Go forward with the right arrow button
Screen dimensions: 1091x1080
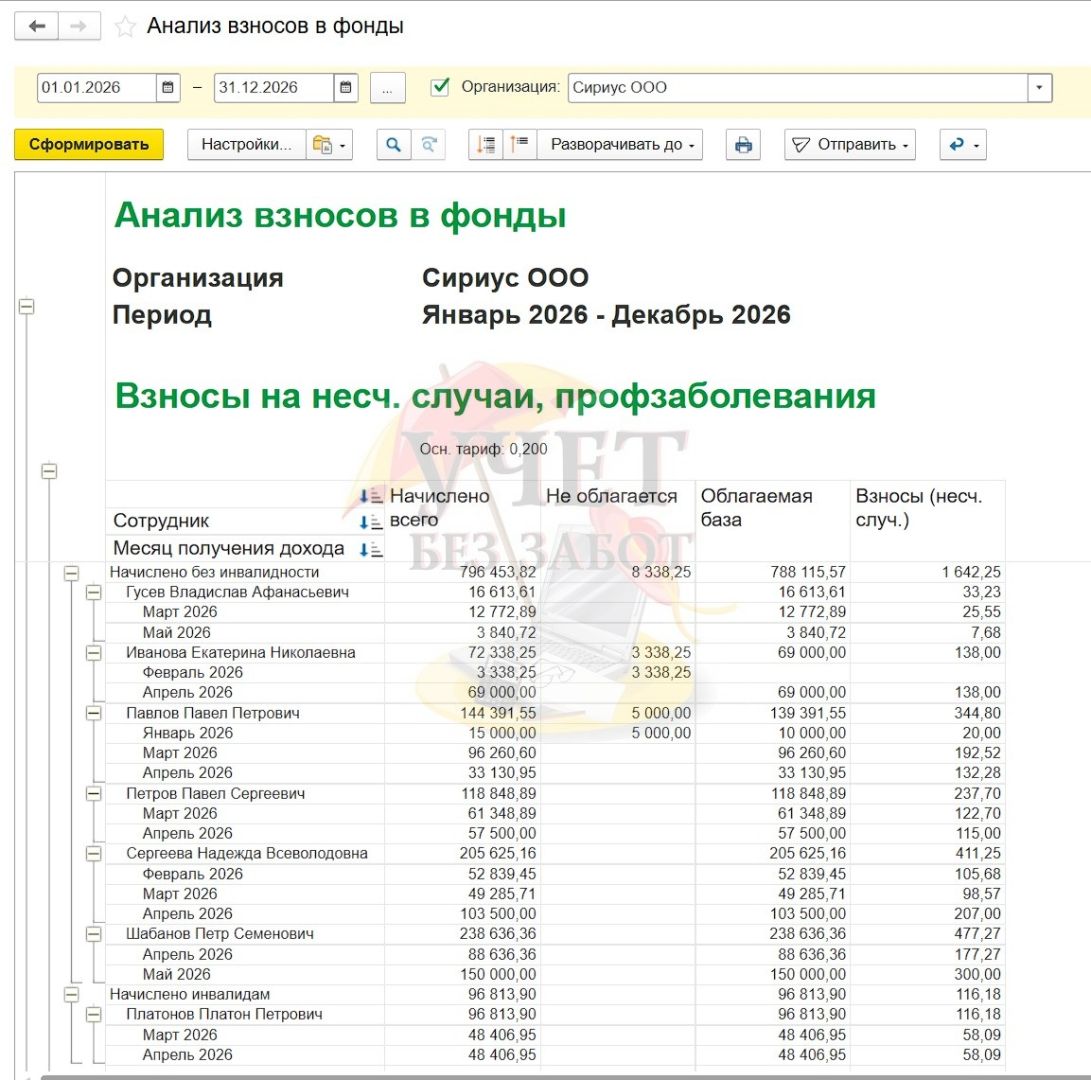(x=79, y=26)
